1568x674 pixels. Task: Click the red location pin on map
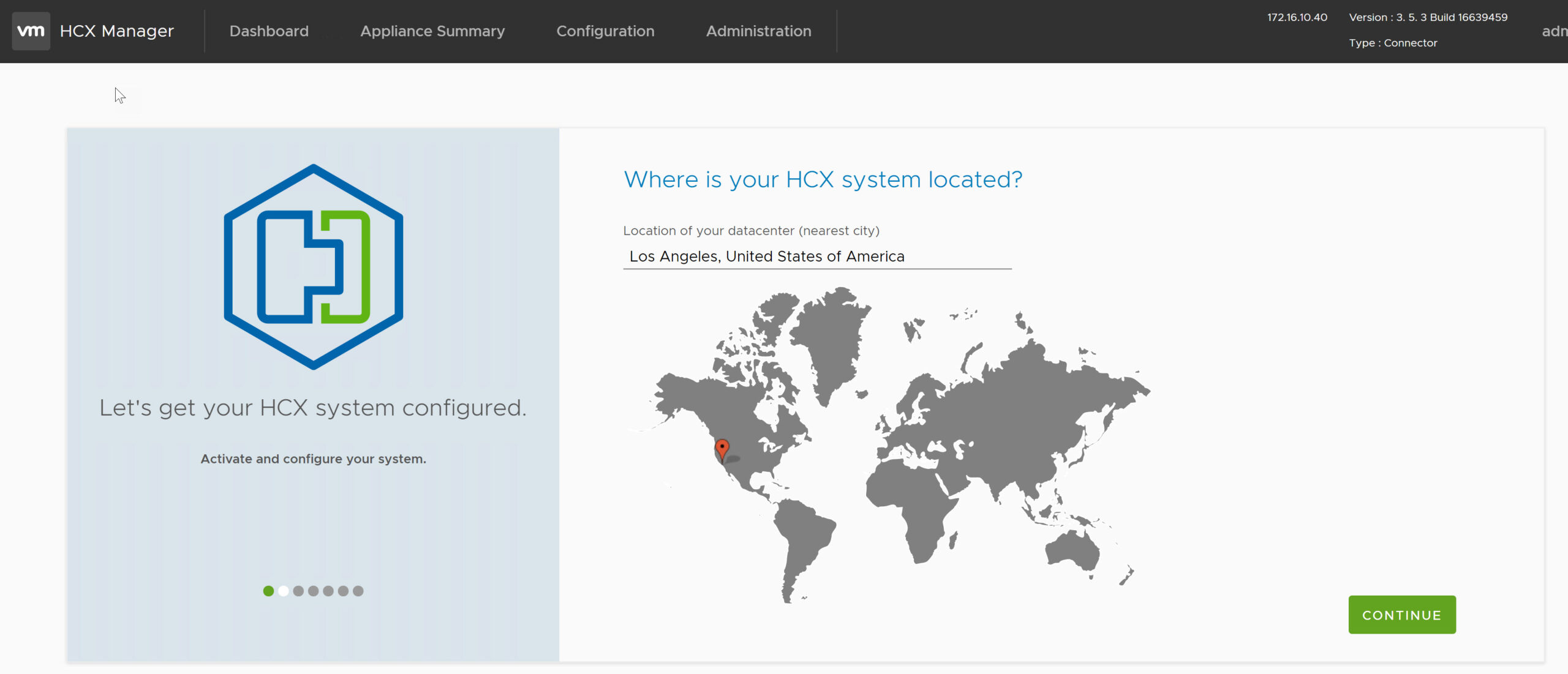[722, 449]
